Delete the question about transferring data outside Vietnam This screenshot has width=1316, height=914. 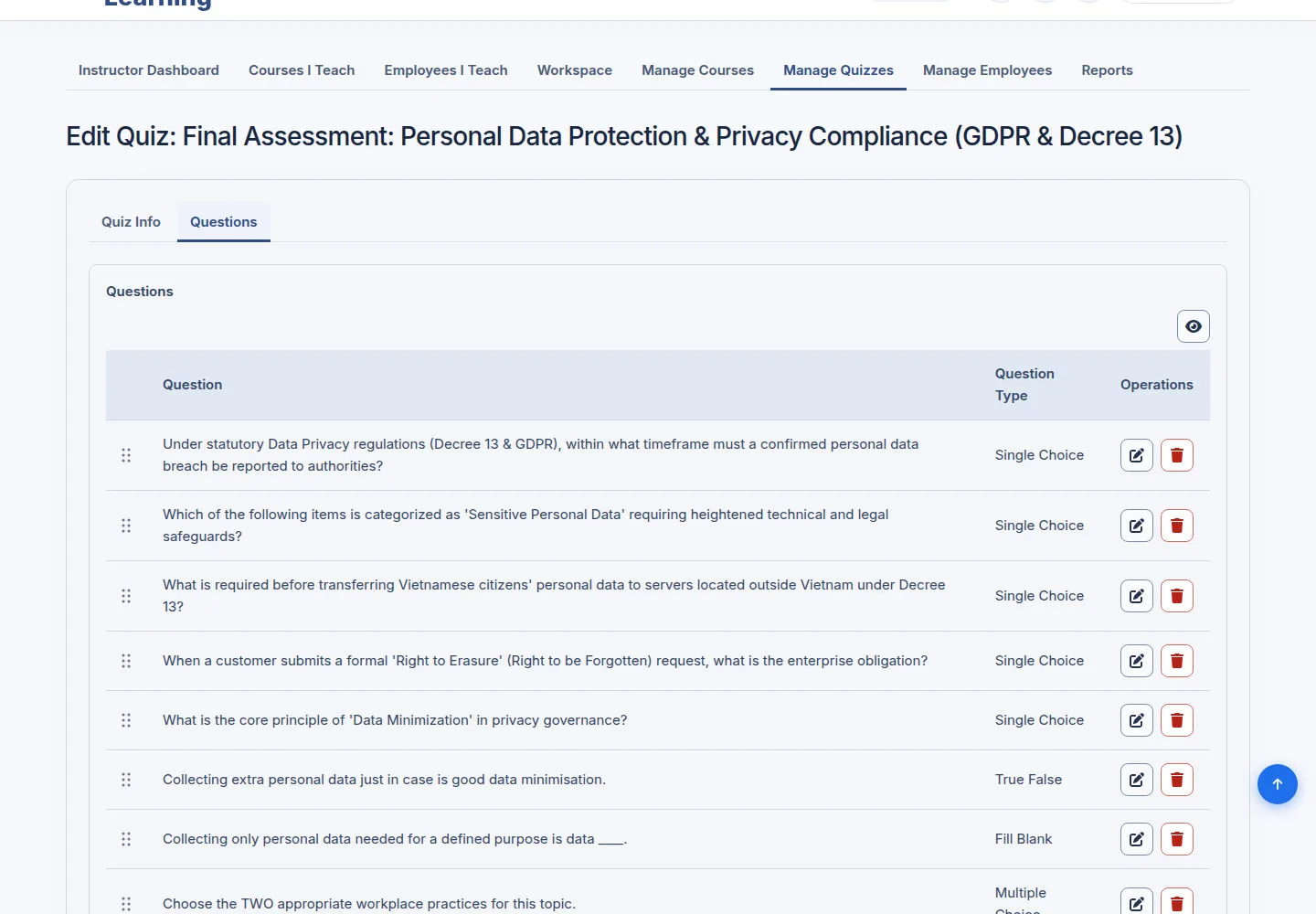(x=1177, y=596)
